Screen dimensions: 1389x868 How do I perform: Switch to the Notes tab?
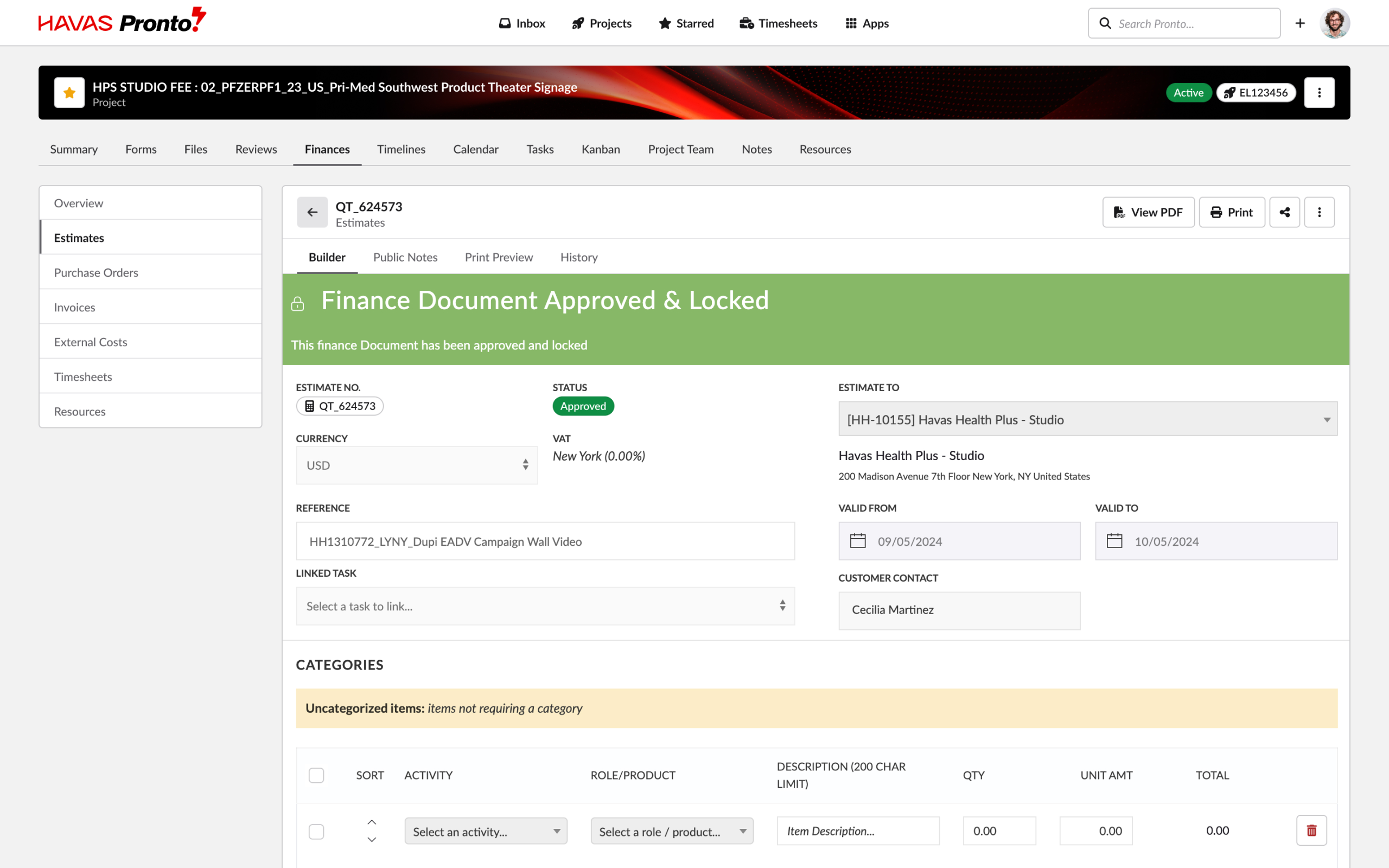(756, 149)
